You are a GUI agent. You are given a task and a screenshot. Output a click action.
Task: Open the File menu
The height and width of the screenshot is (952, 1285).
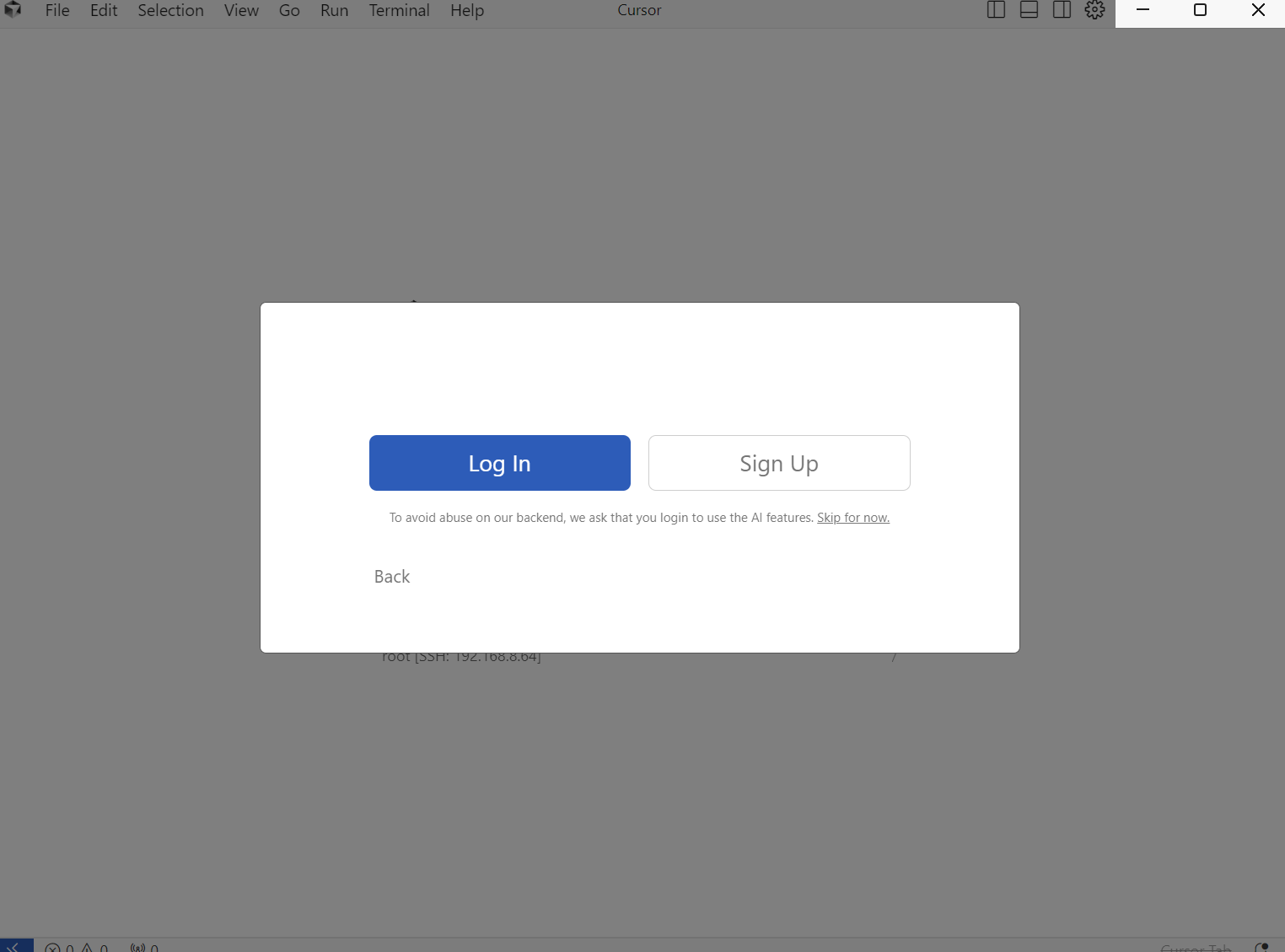click(57, 11)
